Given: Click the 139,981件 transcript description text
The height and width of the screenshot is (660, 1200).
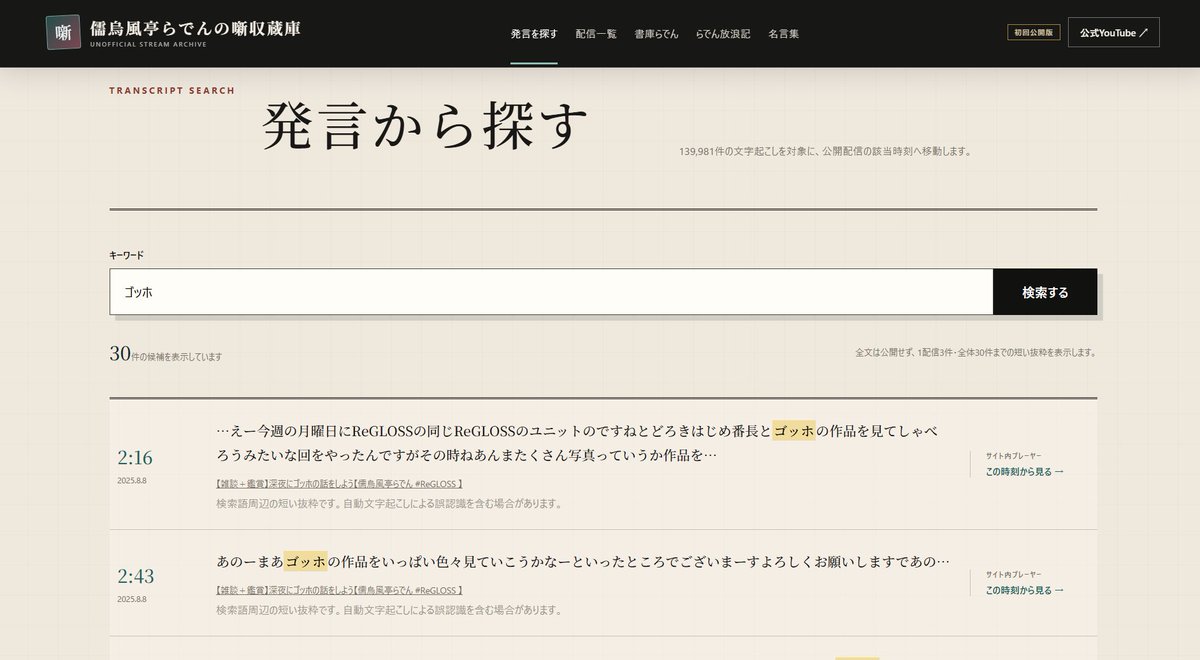Looking at the screenshot, I should point(826,152).
